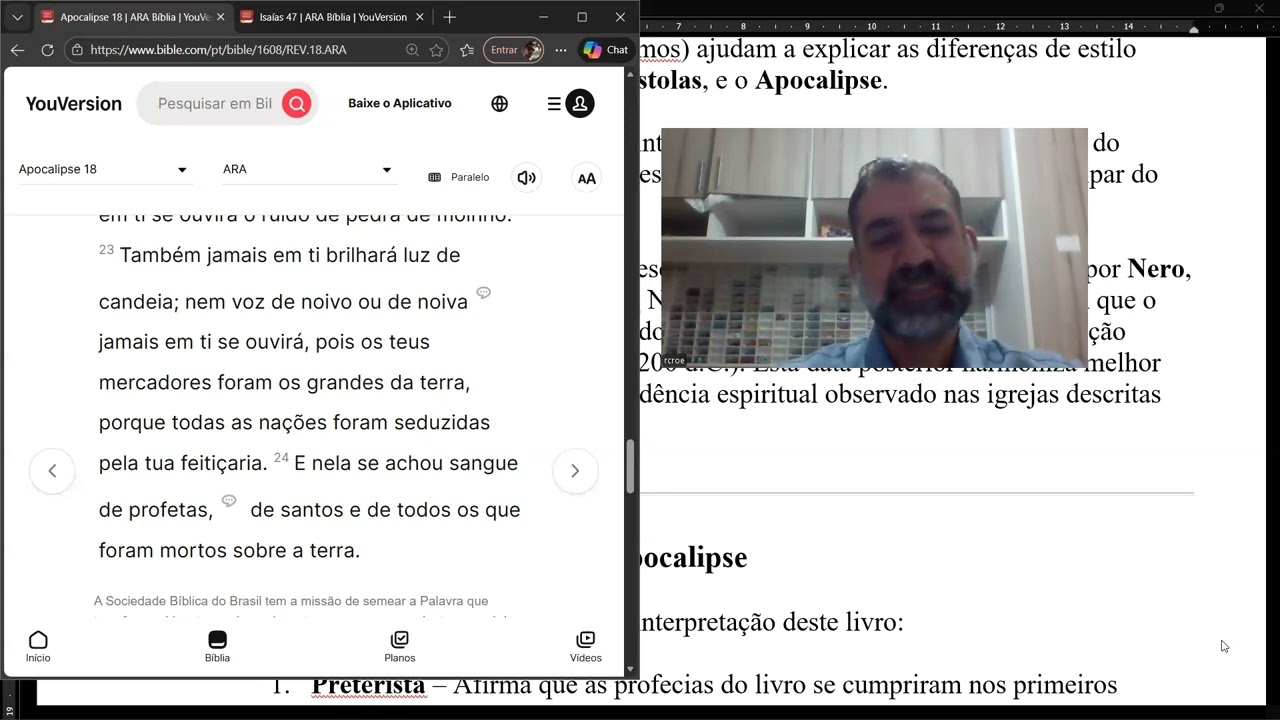The image size is (1280, 720).
Task: Add this page to favorites star
Action: 436,50
